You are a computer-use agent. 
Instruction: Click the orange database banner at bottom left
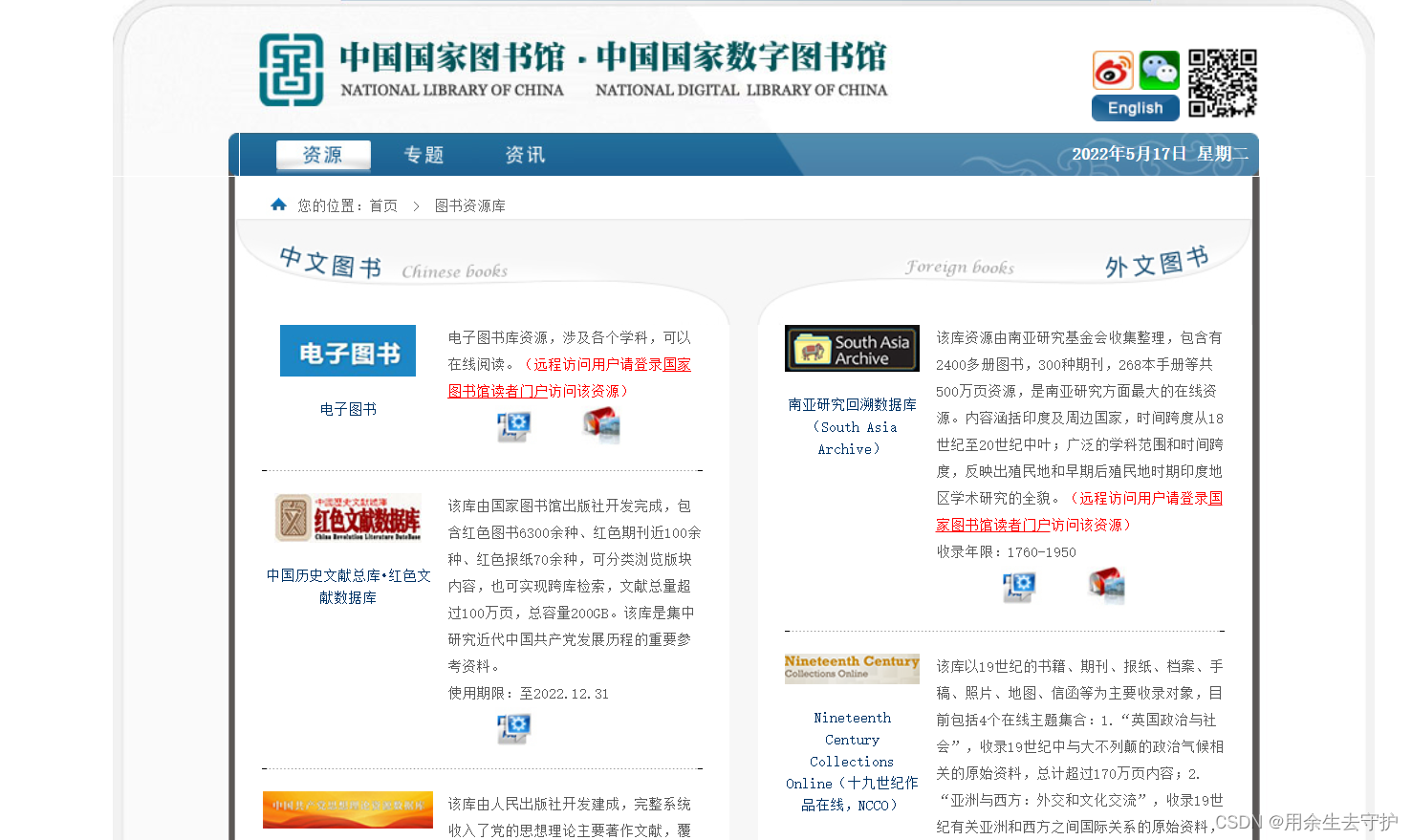pyautogui.click(x=348, y=808)
